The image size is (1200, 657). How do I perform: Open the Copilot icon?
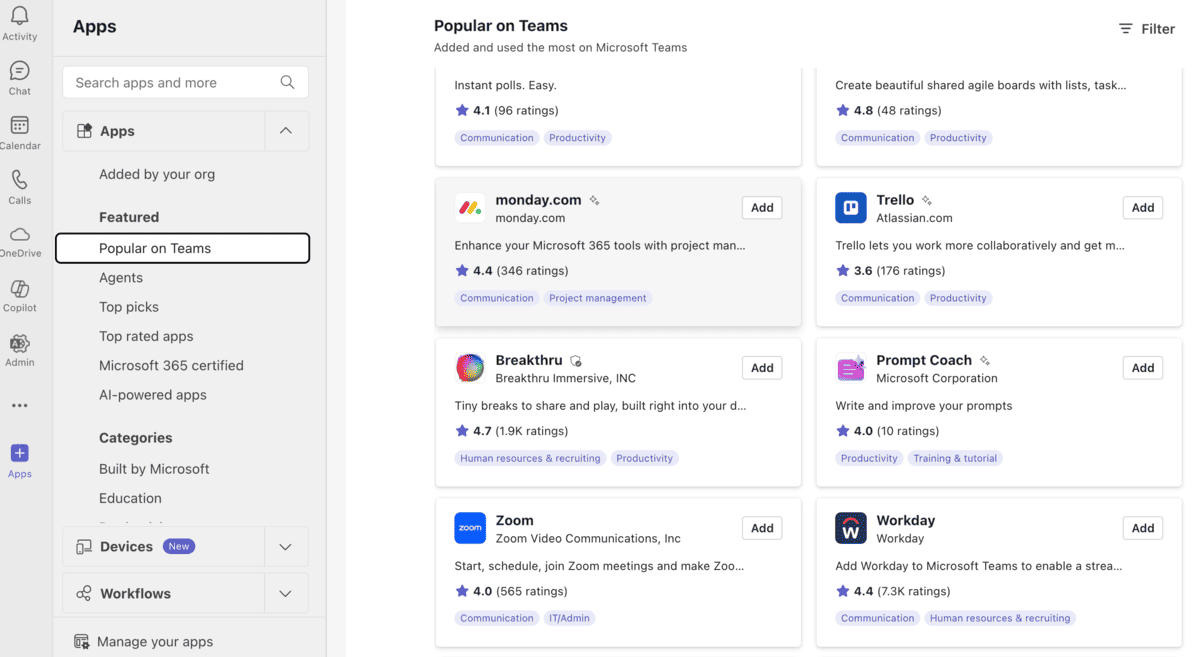point(19,288)
